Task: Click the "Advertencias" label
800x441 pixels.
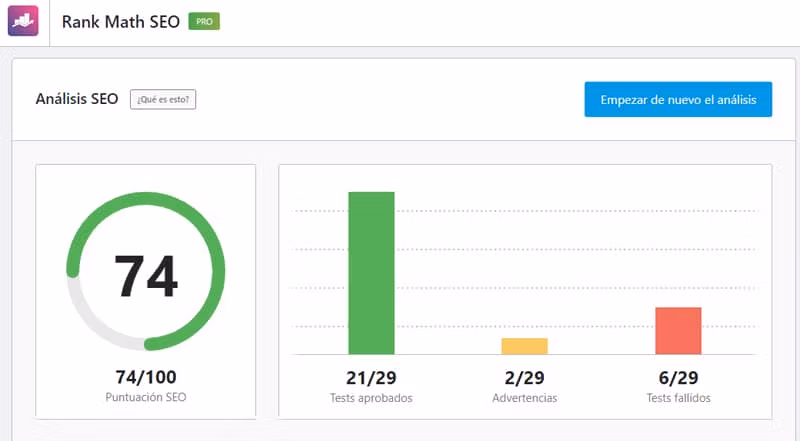Action: click(x=524, y=398)
